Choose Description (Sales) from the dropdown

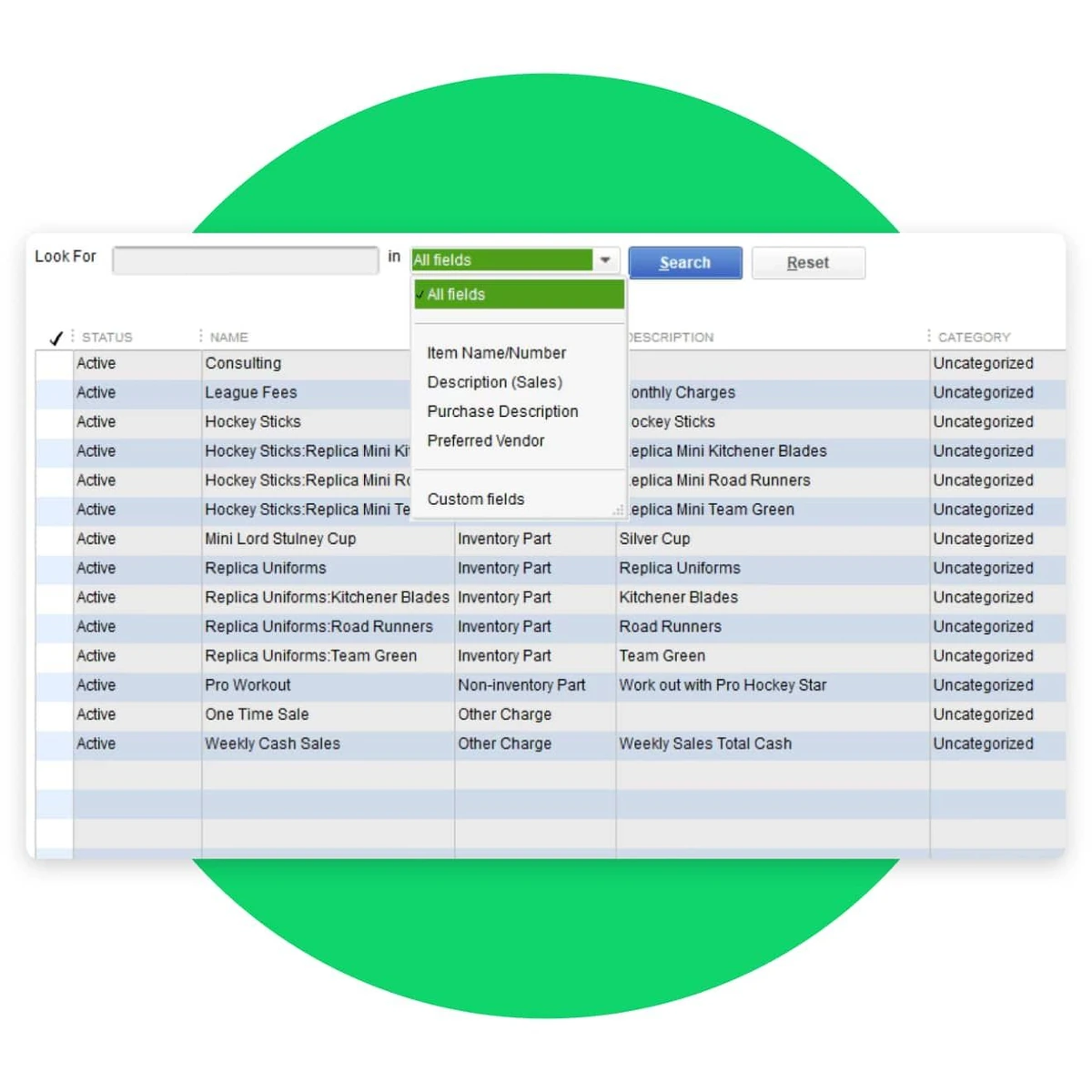(495, 382)
